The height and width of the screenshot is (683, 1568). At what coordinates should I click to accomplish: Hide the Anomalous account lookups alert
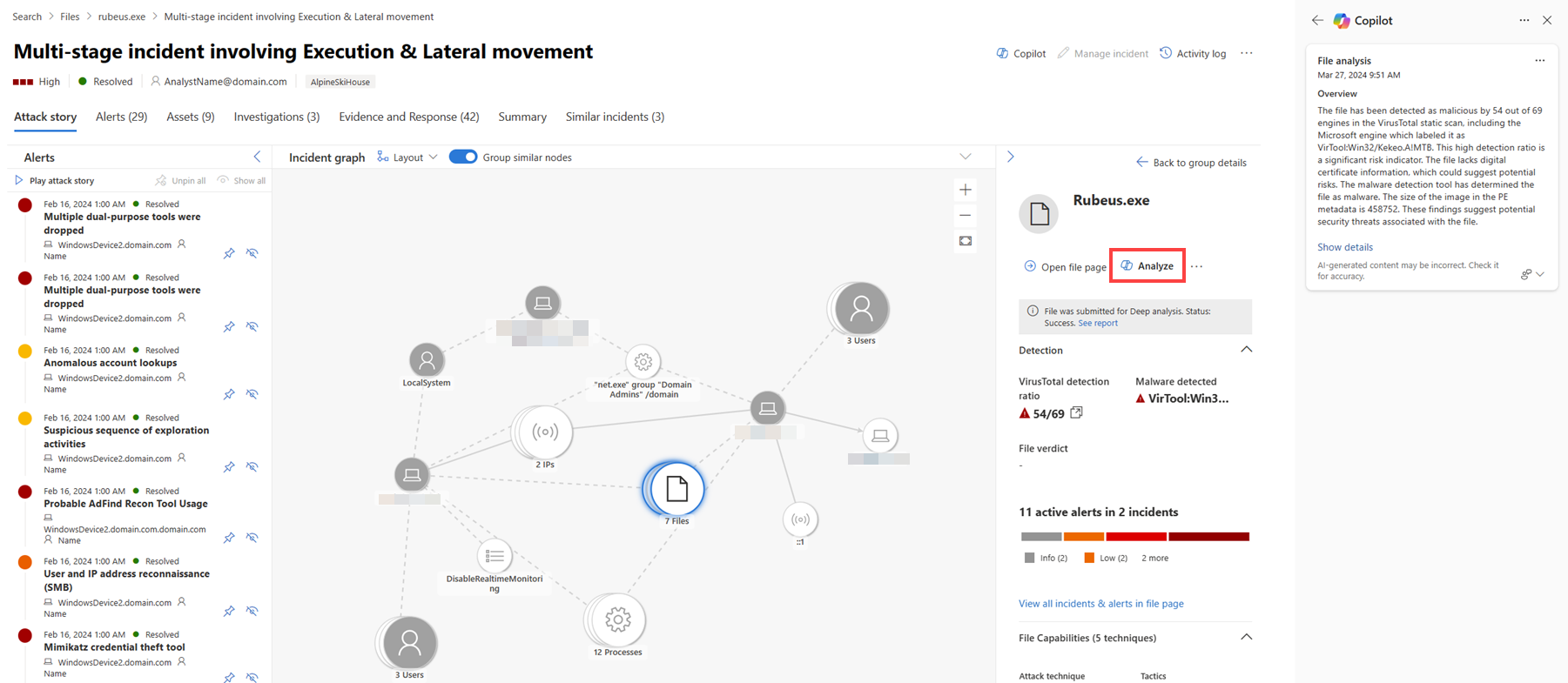click(x=252, y=394)
